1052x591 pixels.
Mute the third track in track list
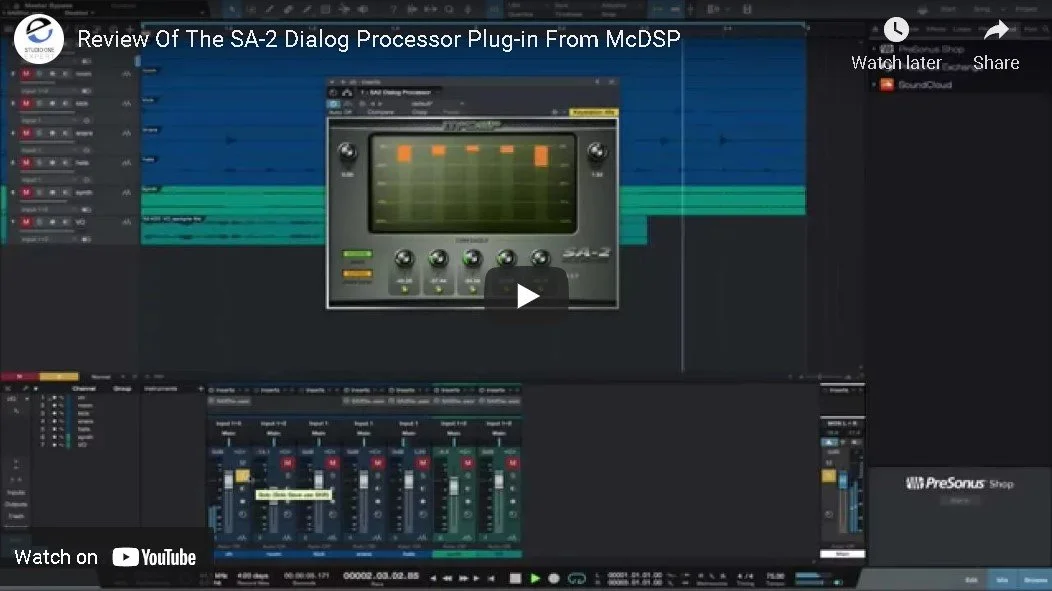26,133
